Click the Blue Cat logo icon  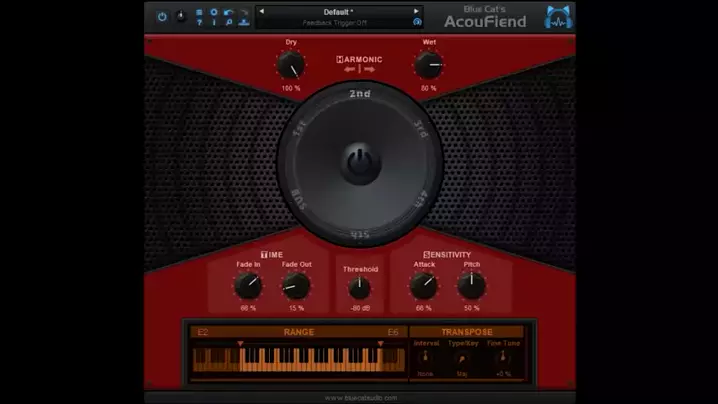[x=558, y=17]
